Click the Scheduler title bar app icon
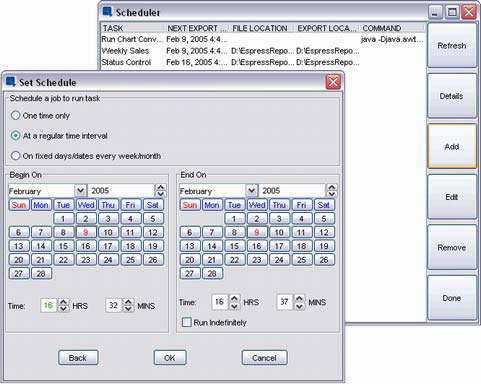481x384 pixels. coord(107,12)
